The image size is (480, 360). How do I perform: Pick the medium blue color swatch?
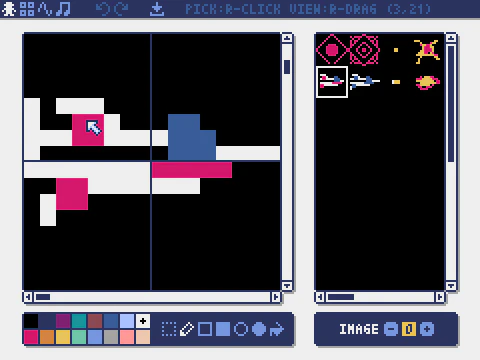click(x=95, y=337)
